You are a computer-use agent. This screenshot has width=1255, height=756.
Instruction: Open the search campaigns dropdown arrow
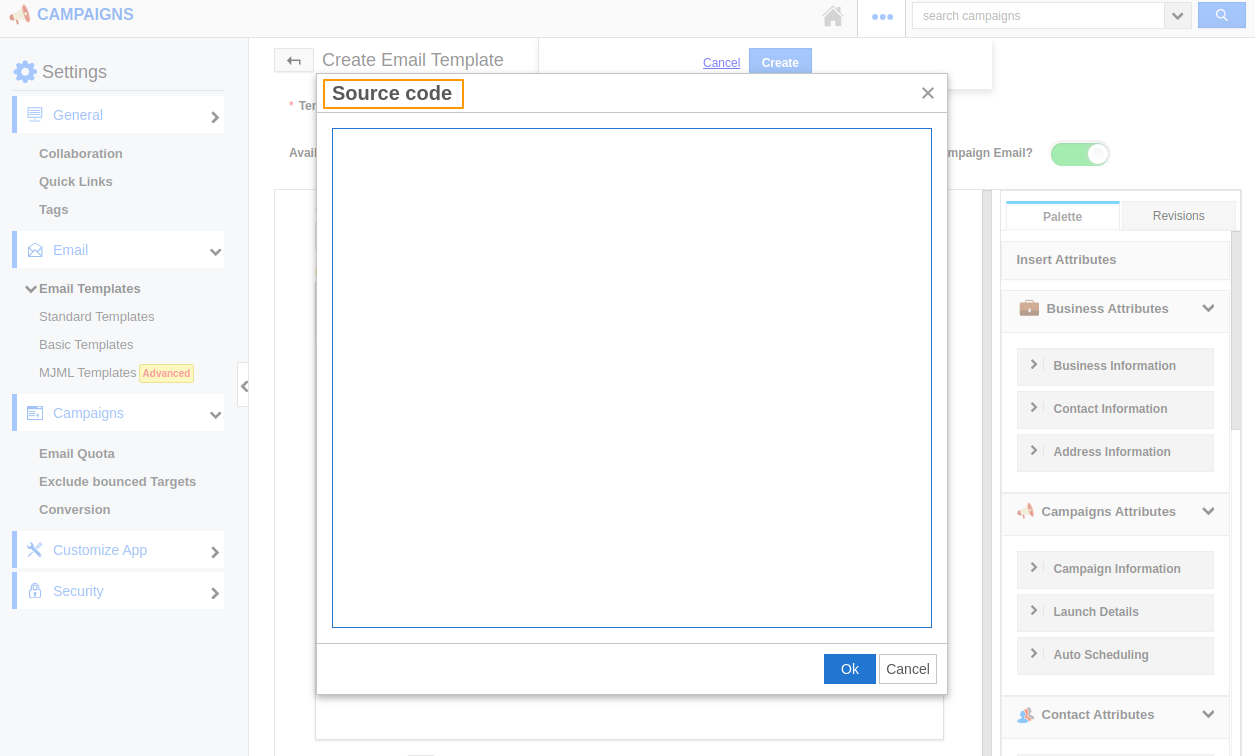tap(1178, 16)
